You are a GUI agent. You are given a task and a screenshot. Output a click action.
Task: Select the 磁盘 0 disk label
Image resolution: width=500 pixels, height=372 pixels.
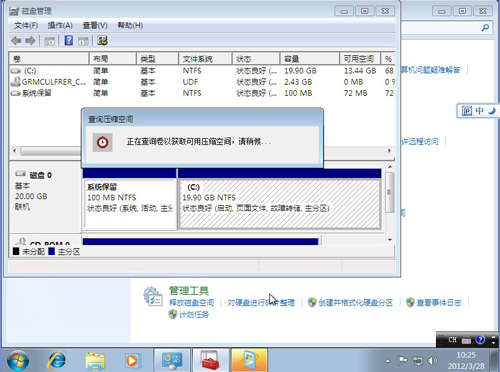tap(40, 175)
